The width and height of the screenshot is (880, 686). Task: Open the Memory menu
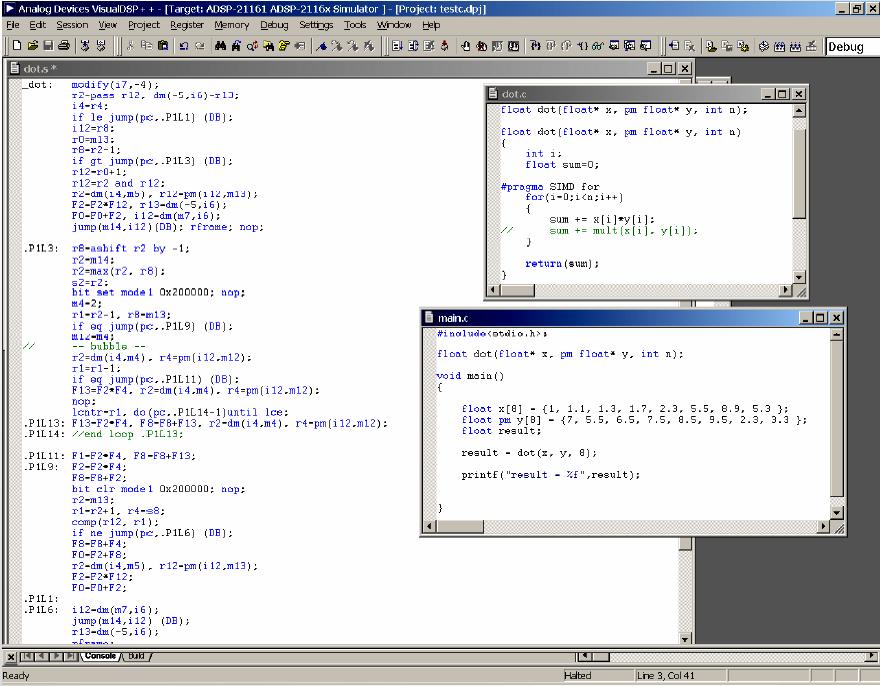point(232,25)
